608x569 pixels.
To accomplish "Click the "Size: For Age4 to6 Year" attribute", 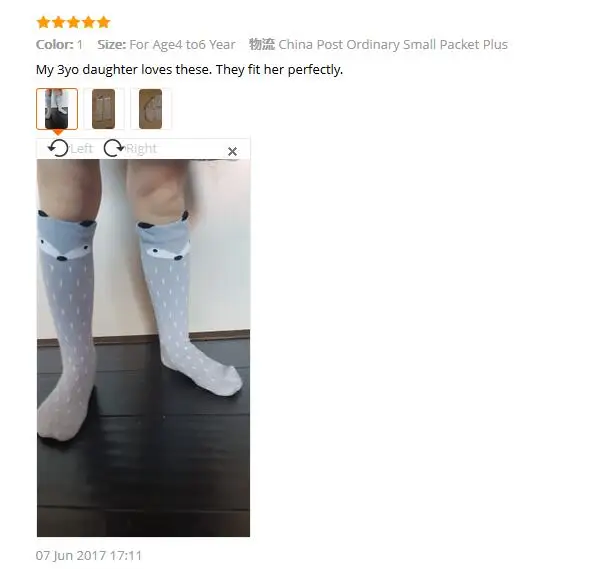I will click(x=166, y=45).
